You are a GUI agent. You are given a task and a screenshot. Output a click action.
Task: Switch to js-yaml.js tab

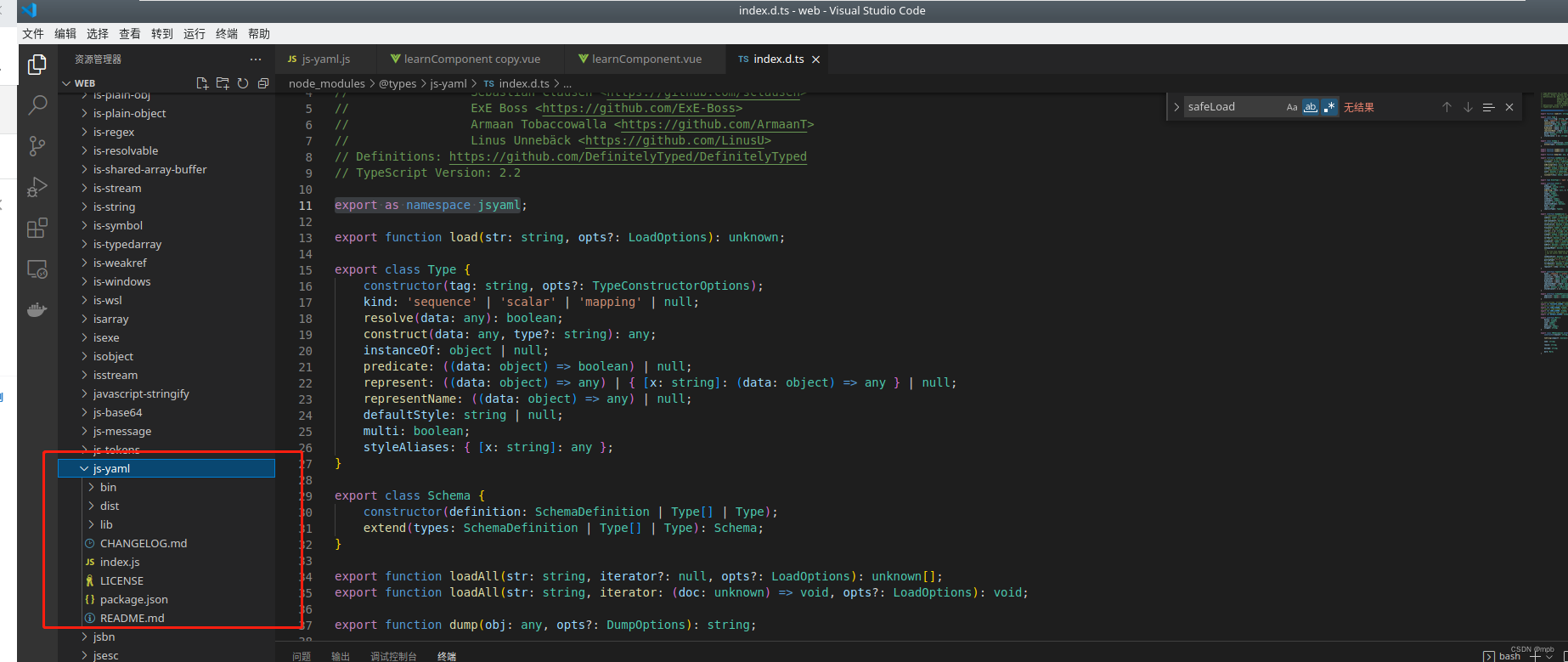(x=326, y=59)
